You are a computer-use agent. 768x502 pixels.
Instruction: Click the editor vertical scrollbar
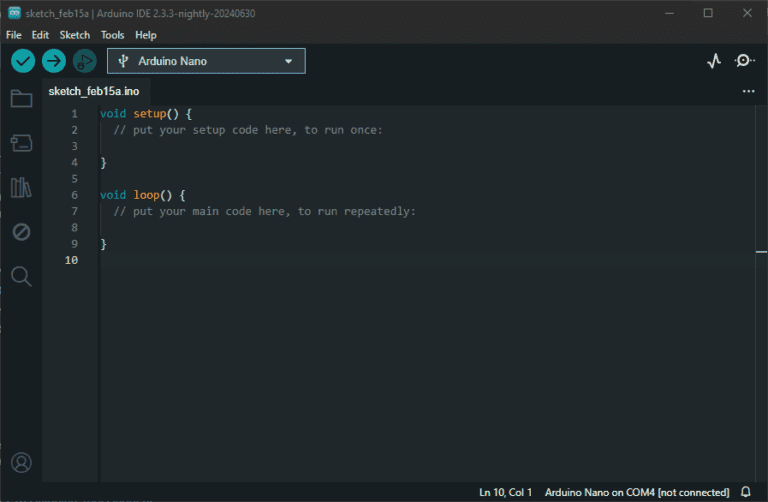pos(761,294)
